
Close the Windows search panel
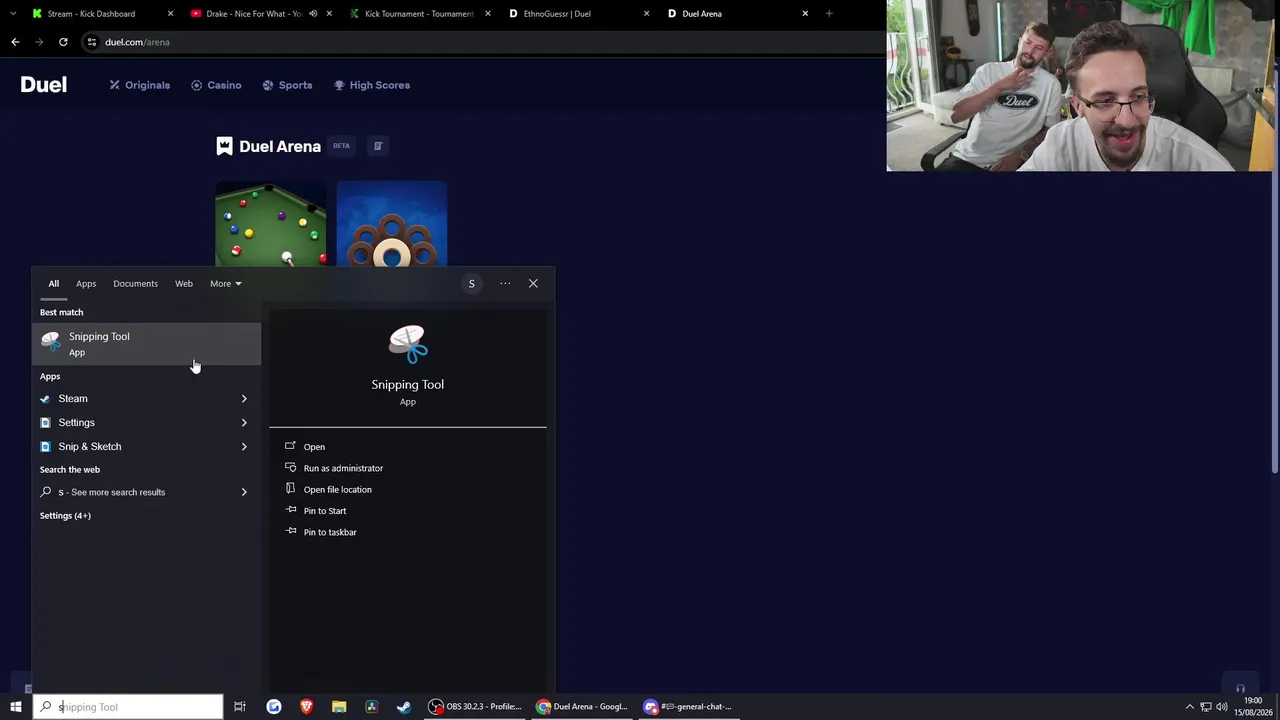point(533,284)
